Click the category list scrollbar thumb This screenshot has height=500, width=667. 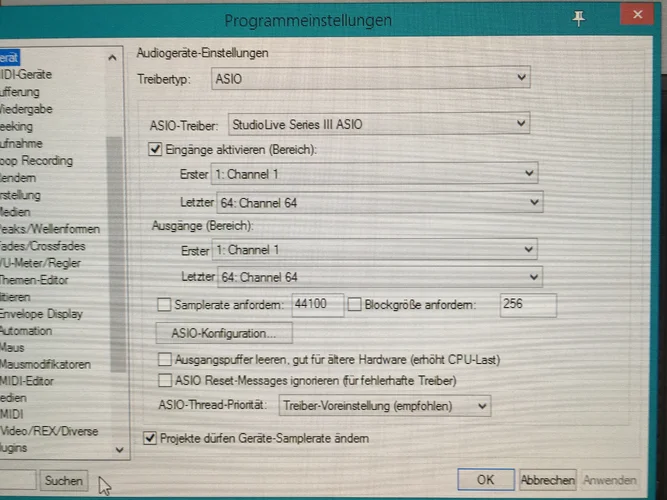click(x=115, y=254)
